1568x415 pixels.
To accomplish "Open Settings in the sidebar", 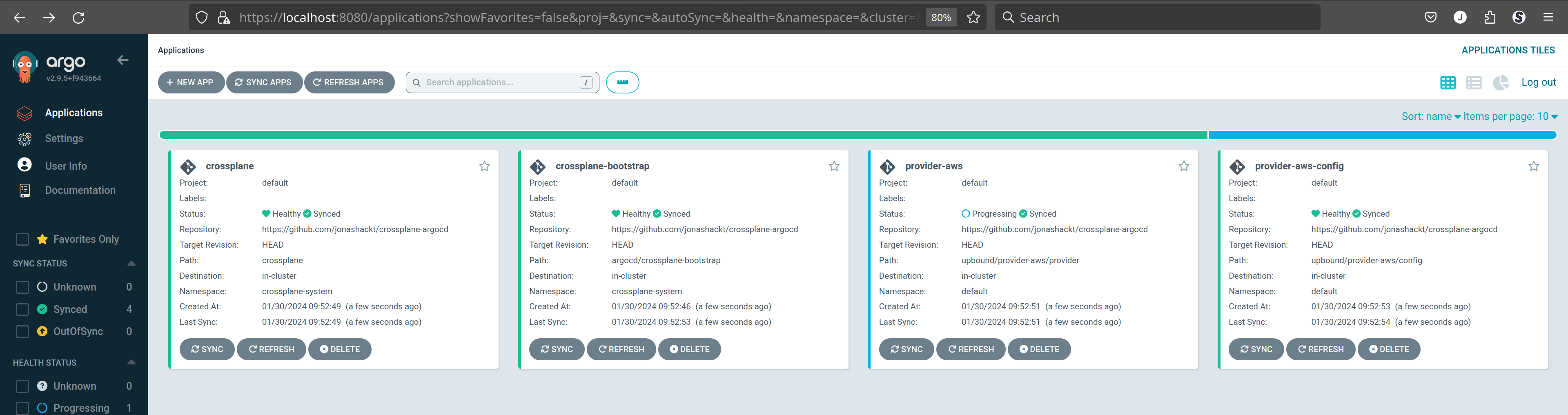I will (x=64, y=139).
